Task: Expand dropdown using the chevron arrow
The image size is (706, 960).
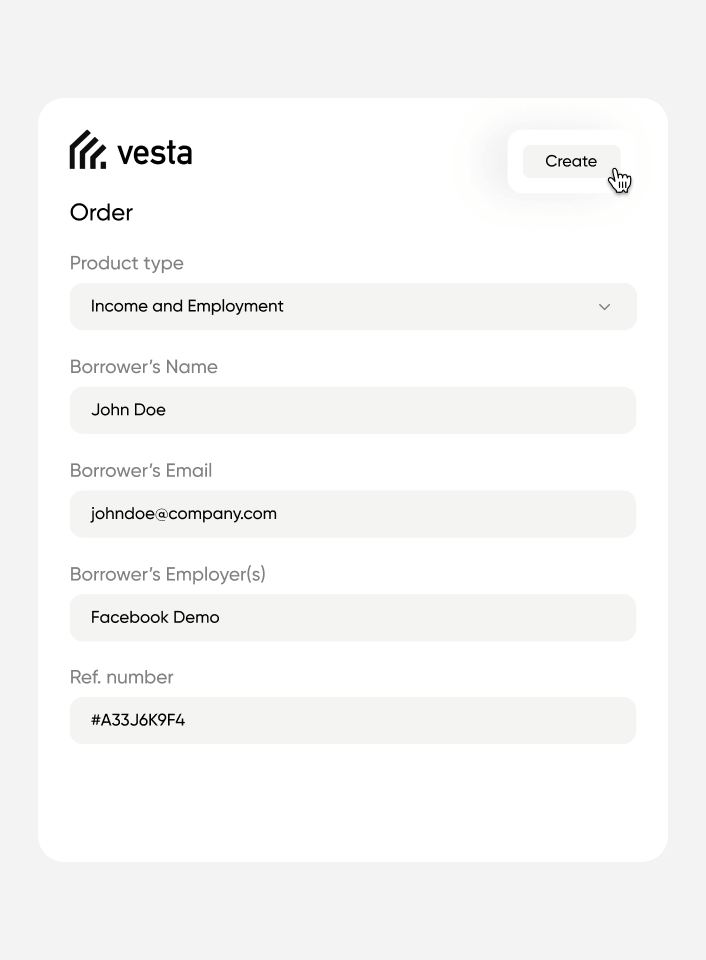Action: [x=604, y=307]
